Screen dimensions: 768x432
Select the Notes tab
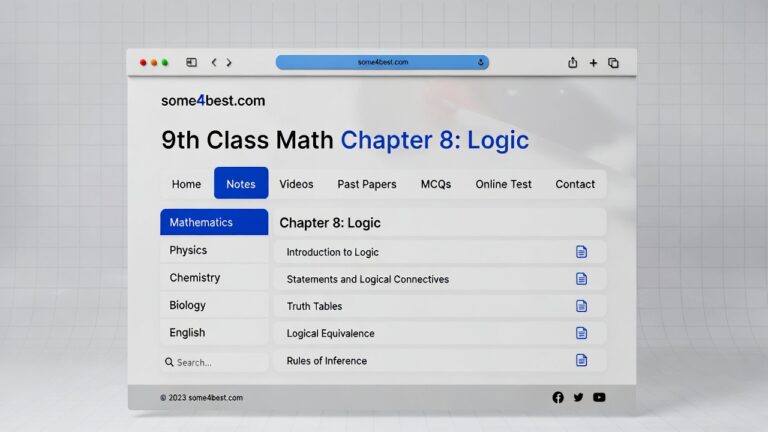tap(241, 183)
